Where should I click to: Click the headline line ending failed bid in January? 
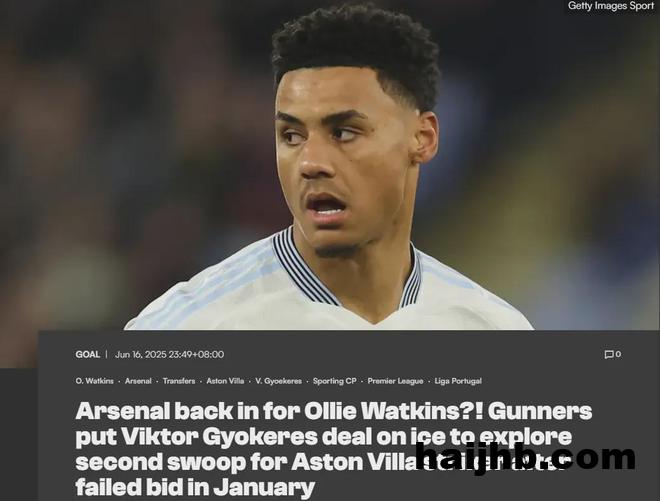195,488
